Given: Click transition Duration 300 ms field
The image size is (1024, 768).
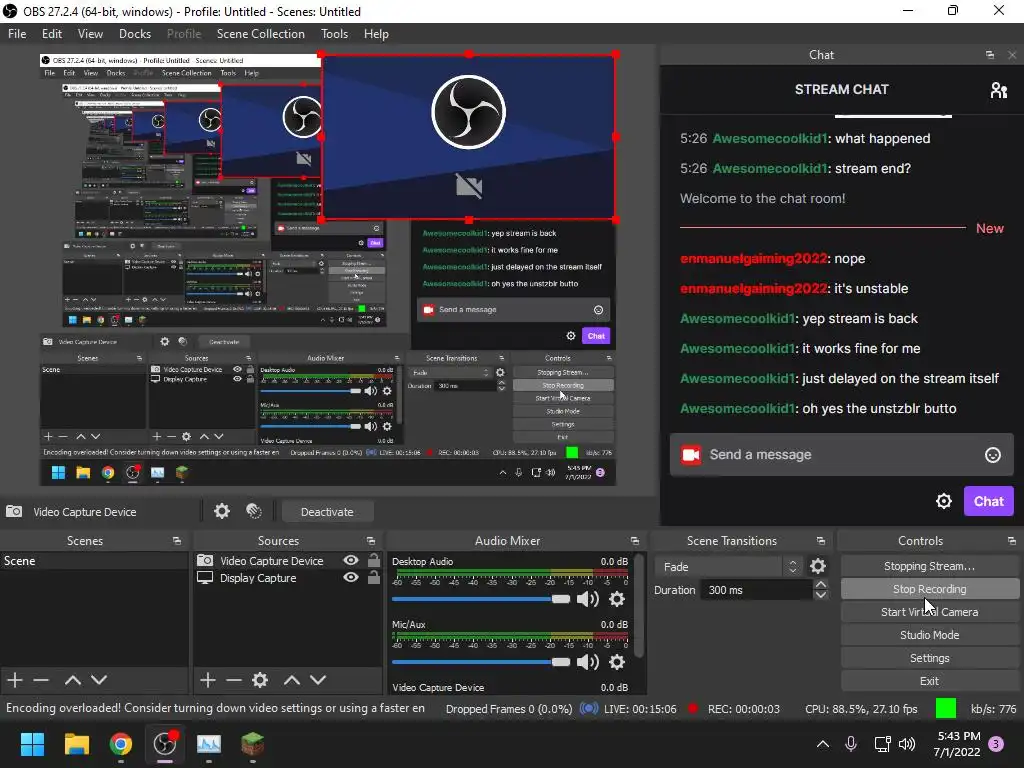Looking at the screenshot, I should 756,590.
